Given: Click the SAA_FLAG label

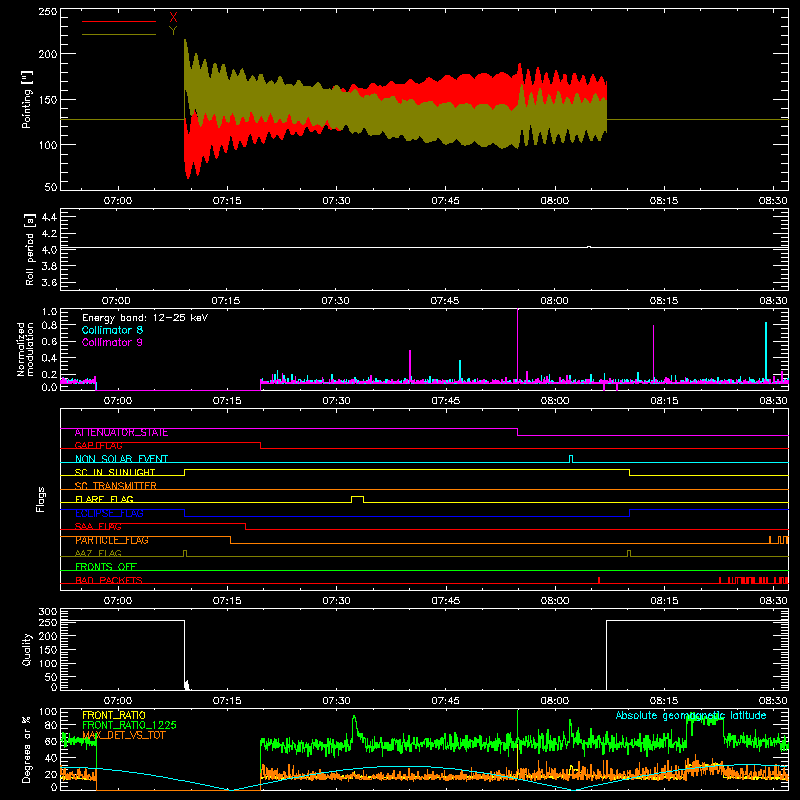Looking at the screenshot, I should 98,526.
